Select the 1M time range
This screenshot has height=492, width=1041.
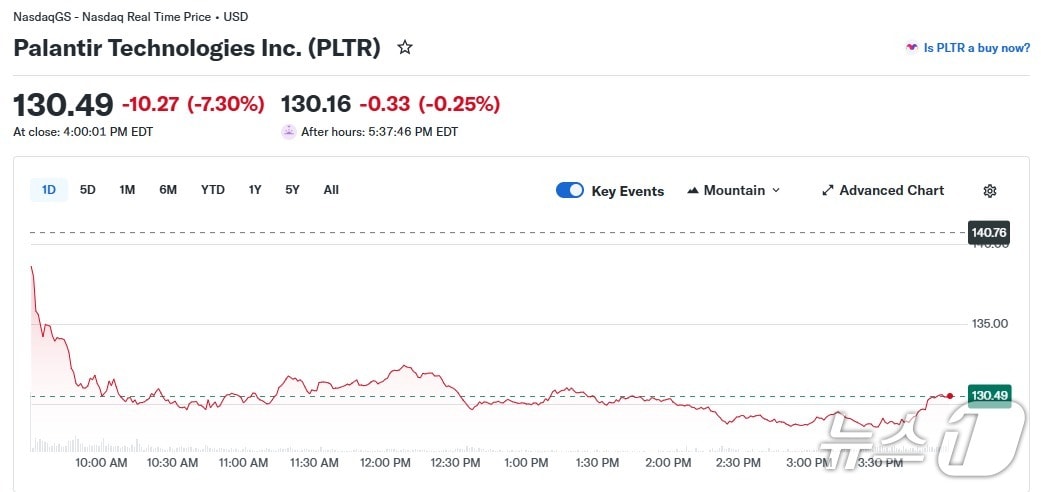(x=127, y=190)
